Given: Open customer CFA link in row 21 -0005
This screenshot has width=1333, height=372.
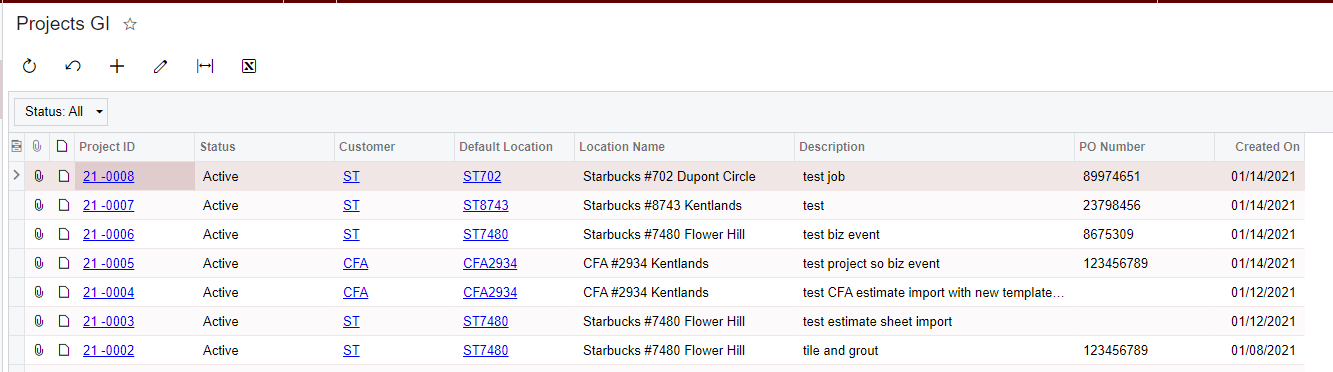Looking at the screenshot, I should (355, 264).
